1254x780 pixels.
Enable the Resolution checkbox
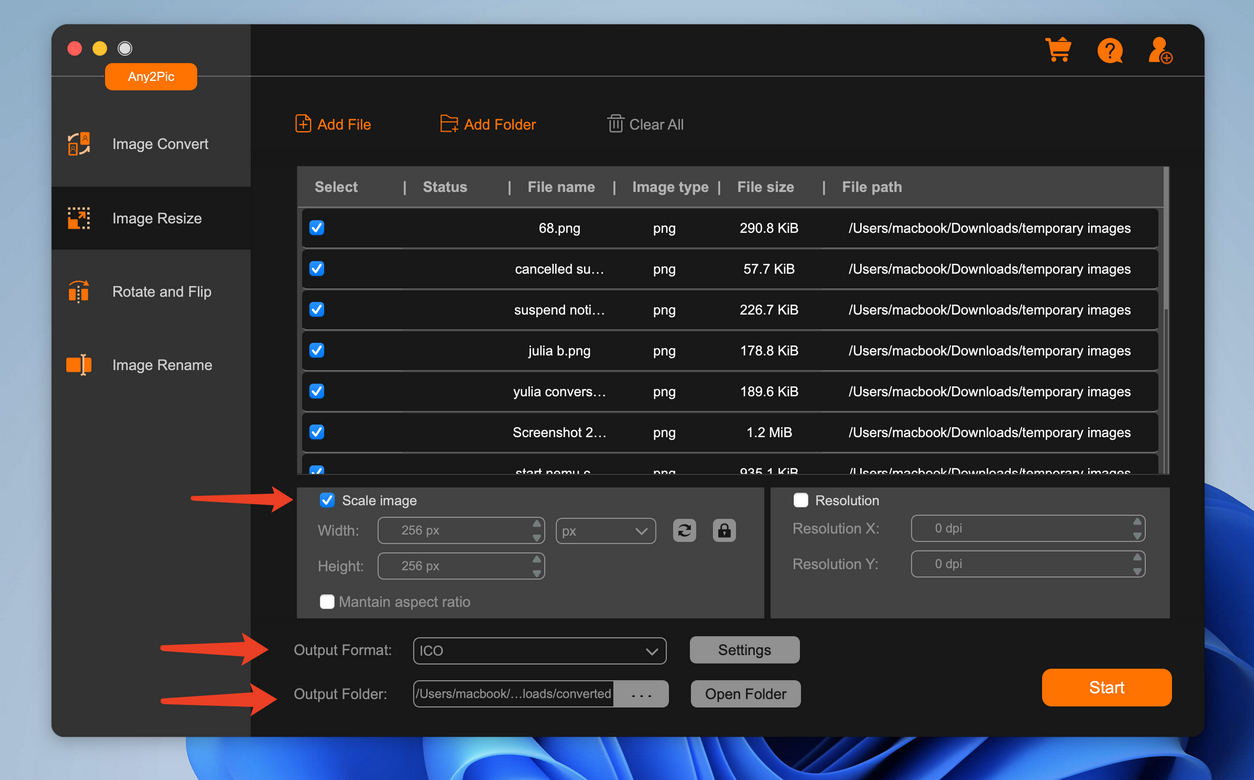coord(800,500)
